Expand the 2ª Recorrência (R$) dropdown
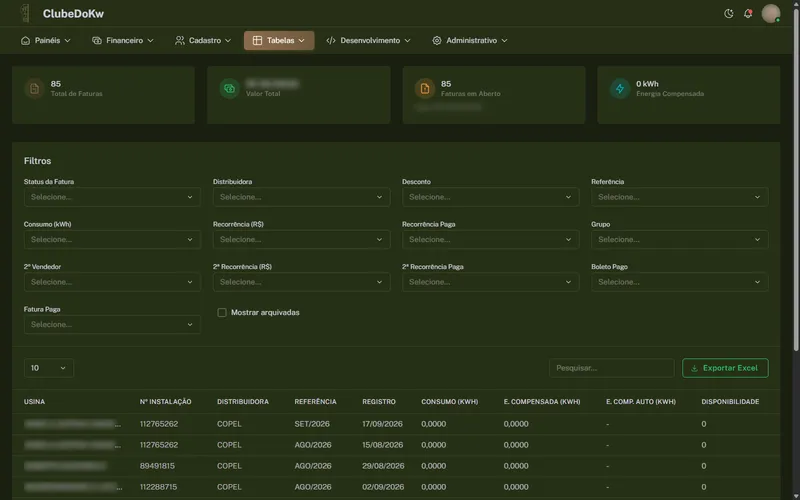Screen dimensions: 800x500 coord(302,282)
